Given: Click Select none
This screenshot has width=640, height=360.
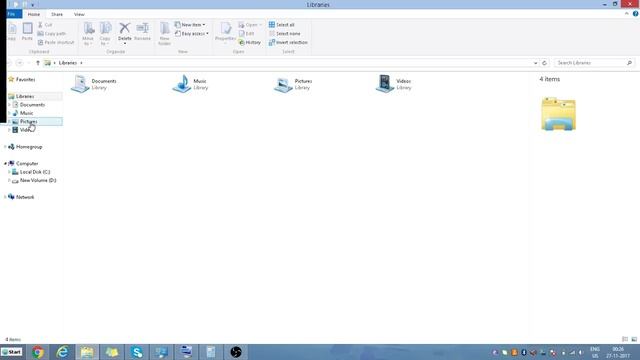Looking at the screenshot, I should point(284,33).
